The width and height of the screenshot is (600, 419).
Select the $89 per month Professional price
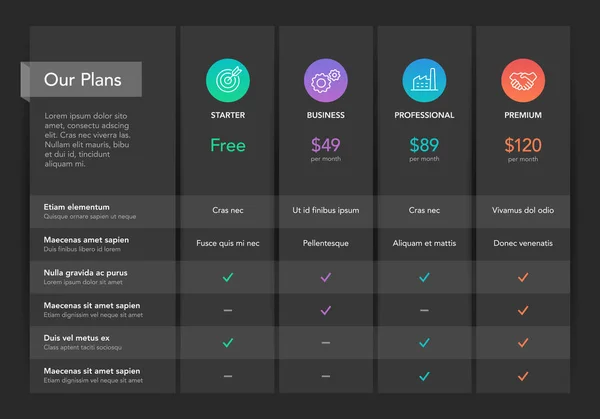[x=424, y=149]
